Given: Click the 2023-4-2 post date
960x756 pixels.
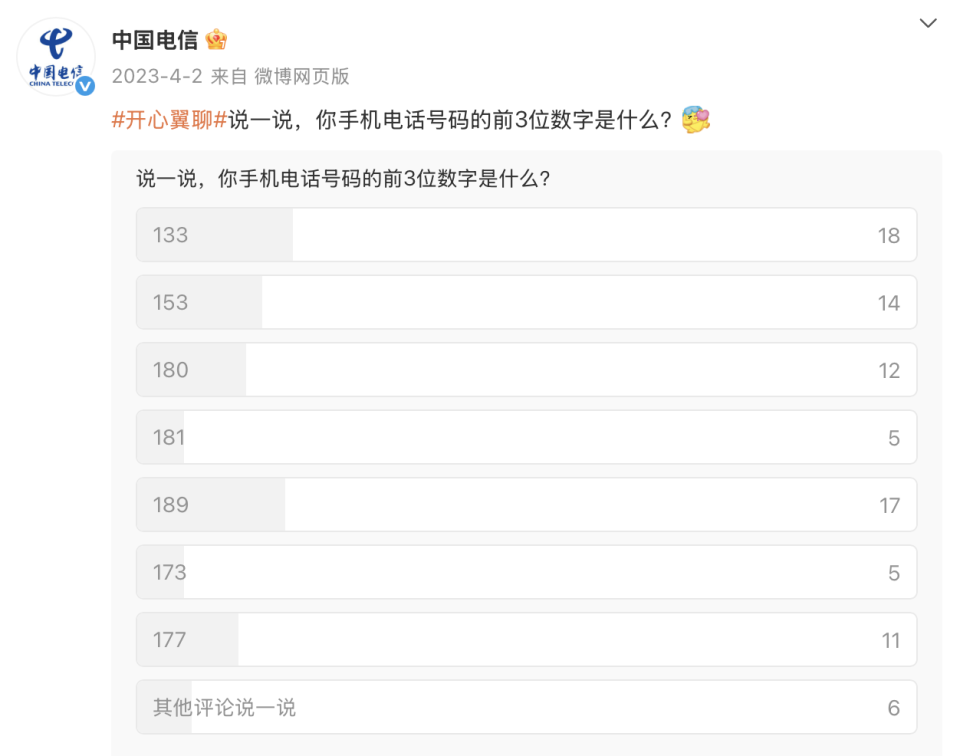Looking at the screenshot, I should 157,77.
